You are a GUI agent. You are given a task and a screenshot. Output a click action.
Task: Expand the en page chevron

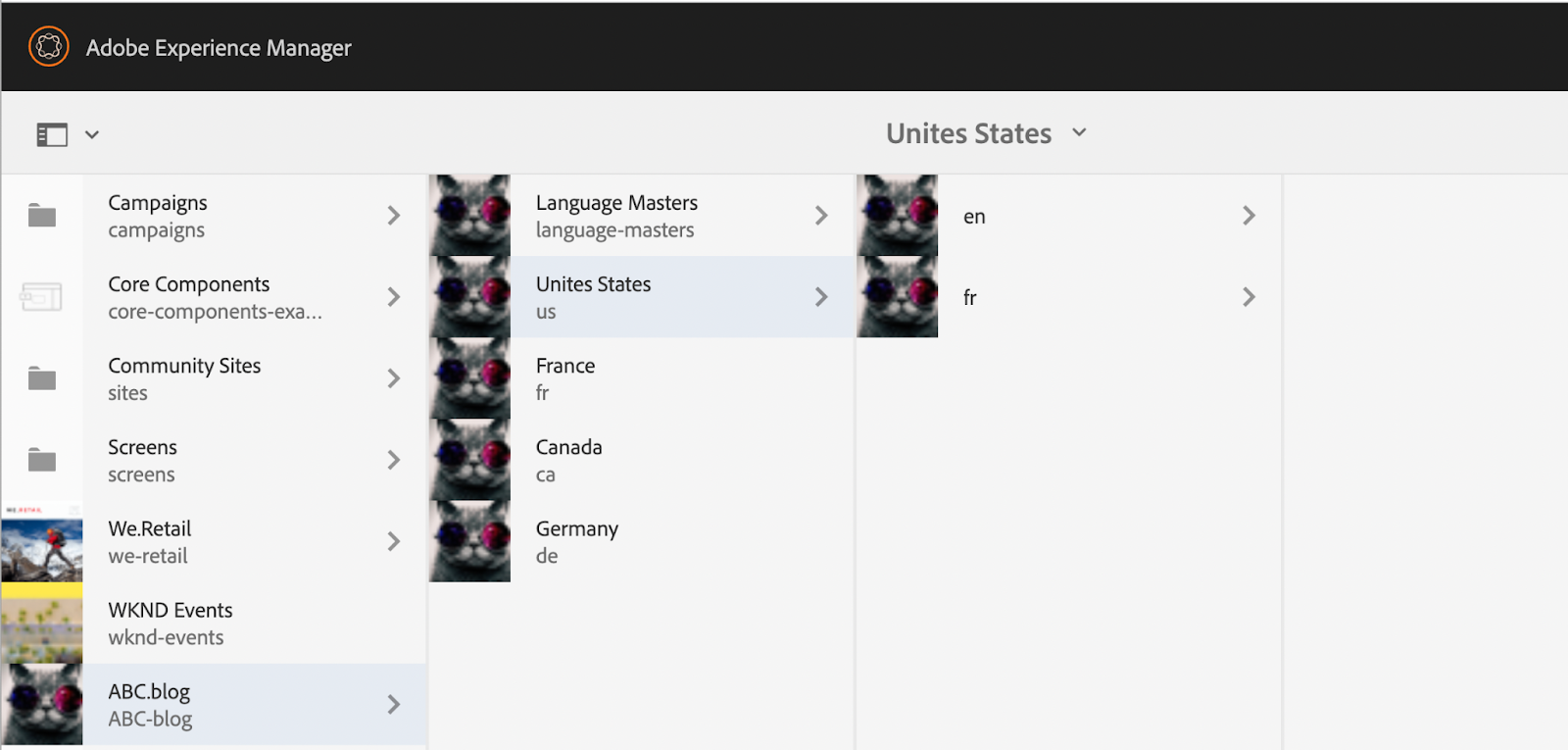tap(1249, 216)
